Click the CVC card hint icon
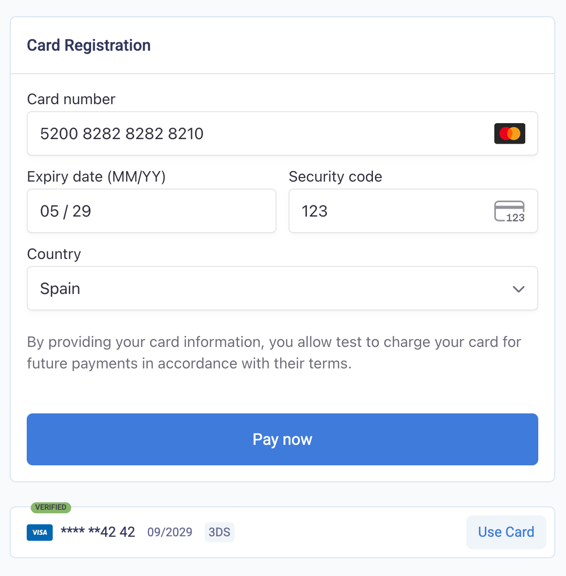This screenshot has height=576, width=566. tap(509, 211)
